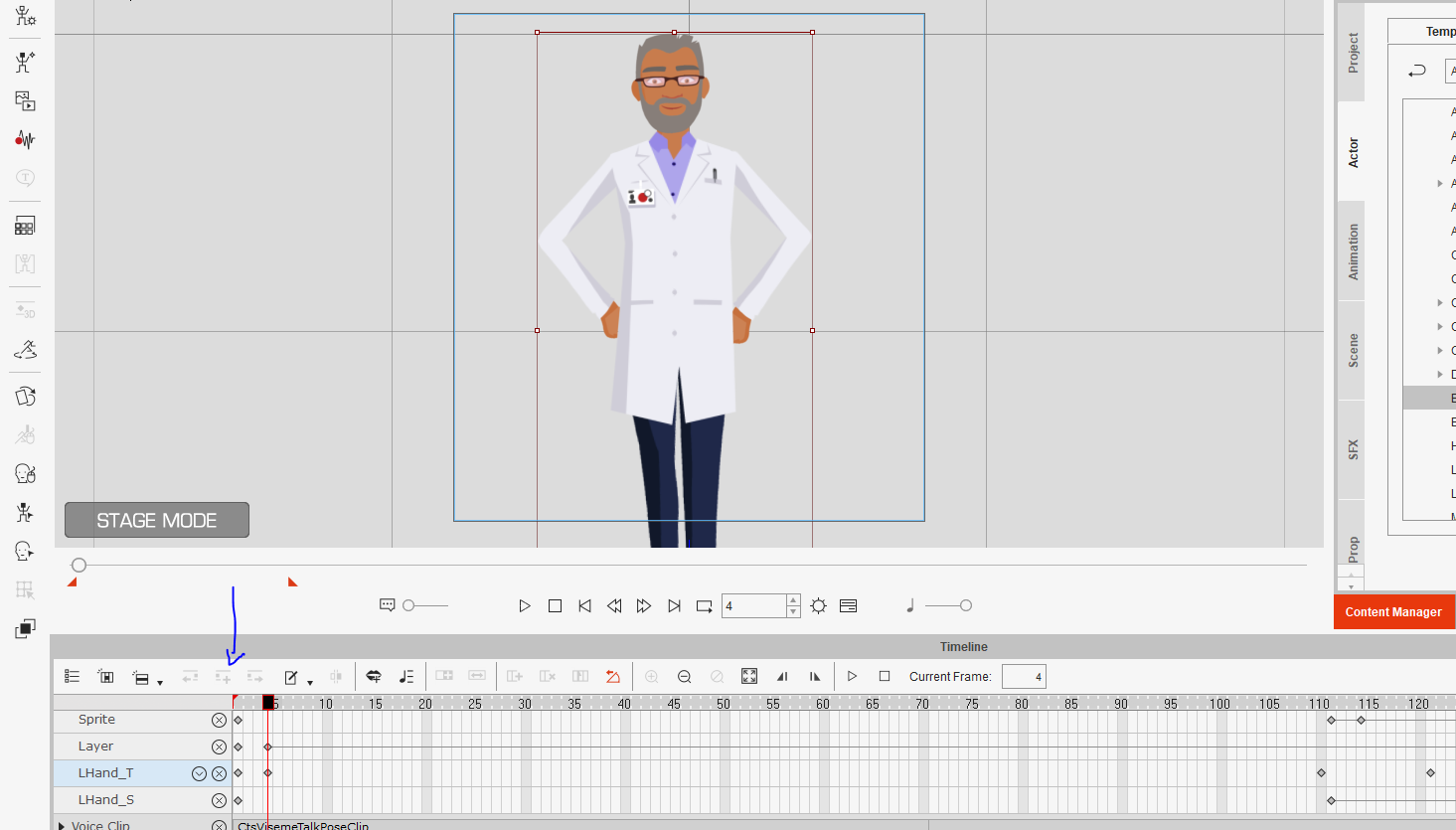Click the speech bubble slider handle

(x=408, y=605)
